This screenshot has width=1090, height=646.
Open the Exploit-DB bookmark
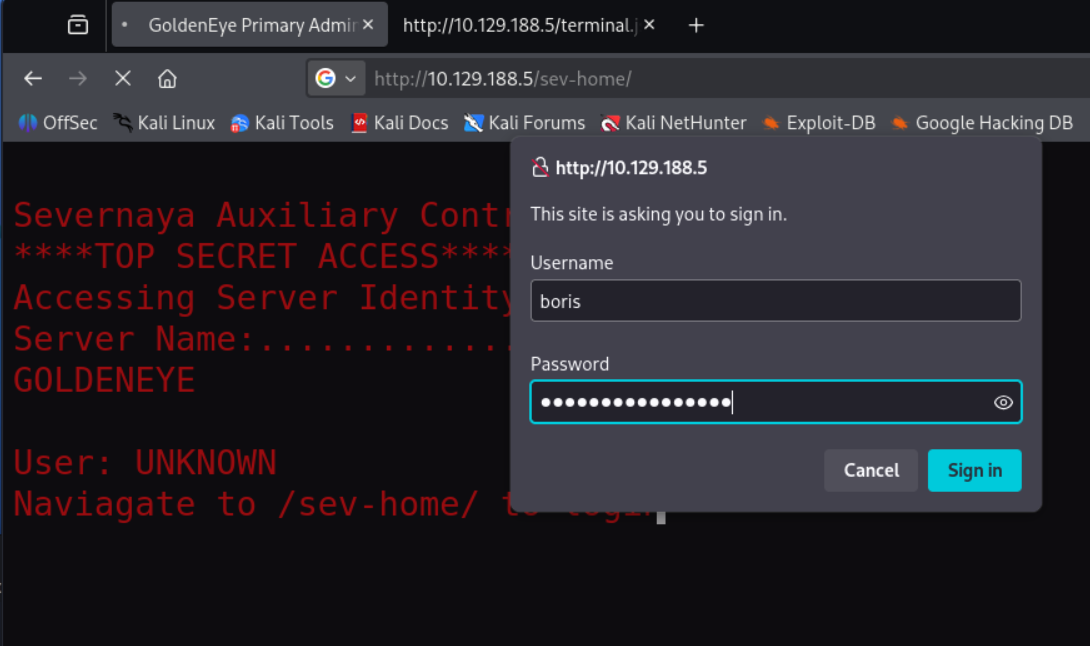point(819,123)
